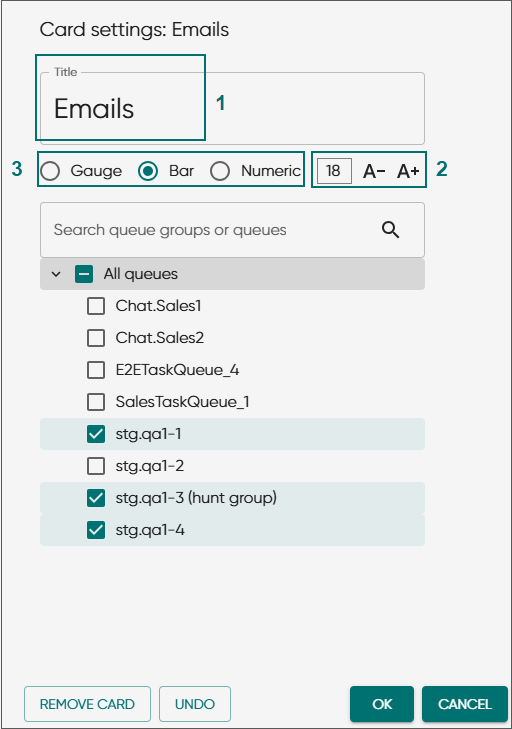Click the Title field containing Emails

(232, 108)
